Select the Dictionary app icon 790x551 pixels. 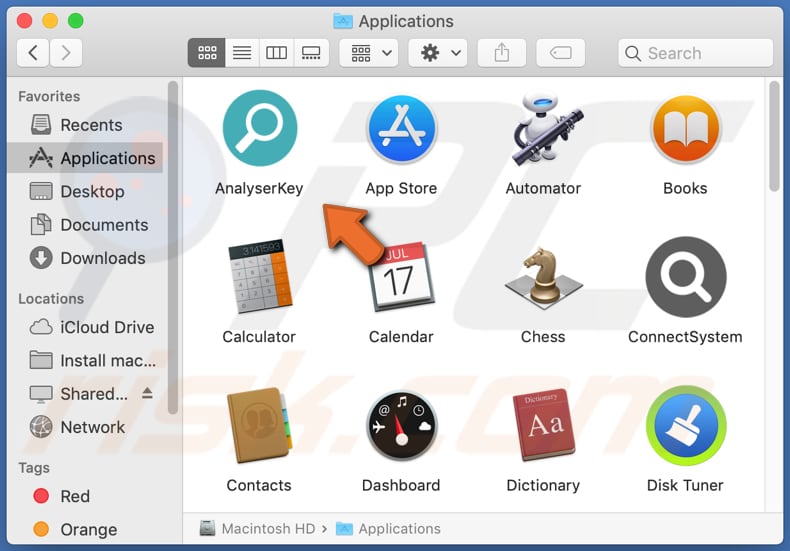click(x=544, y=425)
